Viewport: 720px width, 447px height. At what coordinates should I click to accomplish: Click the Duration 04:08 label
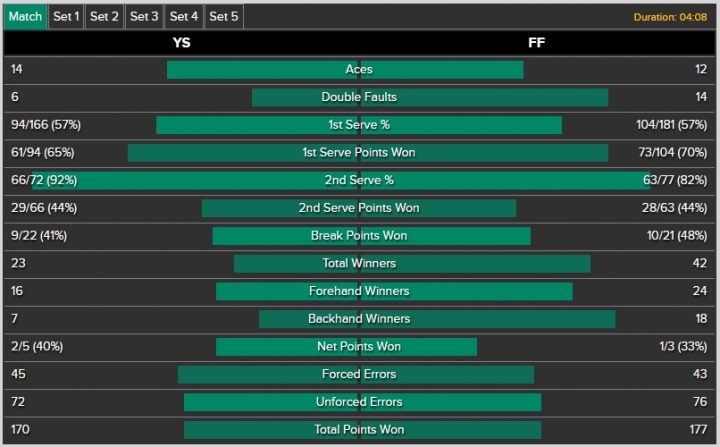click(x=670, y=17)
